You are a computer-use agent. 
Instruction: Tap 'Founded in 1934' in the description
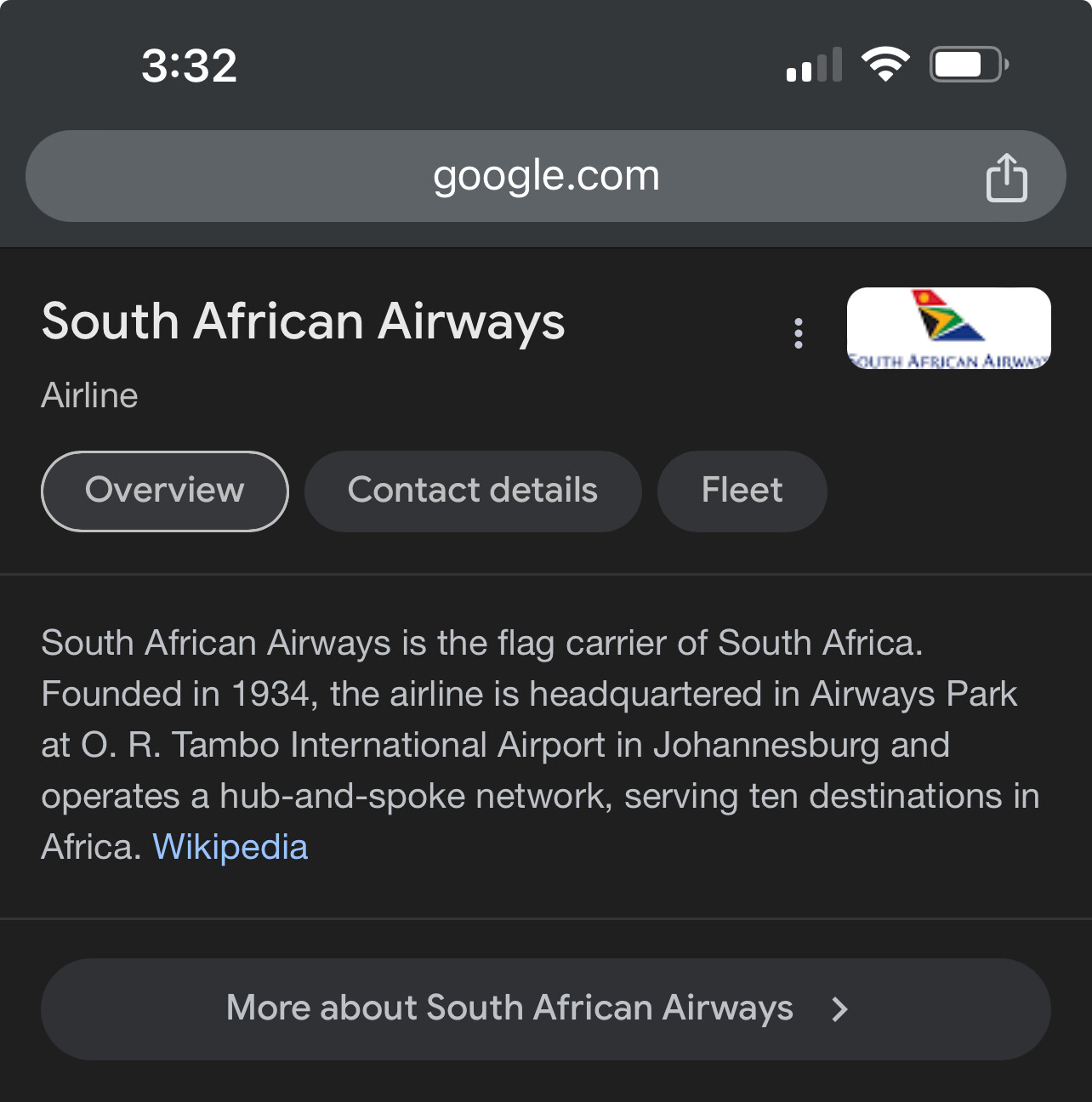coord(174,694)
